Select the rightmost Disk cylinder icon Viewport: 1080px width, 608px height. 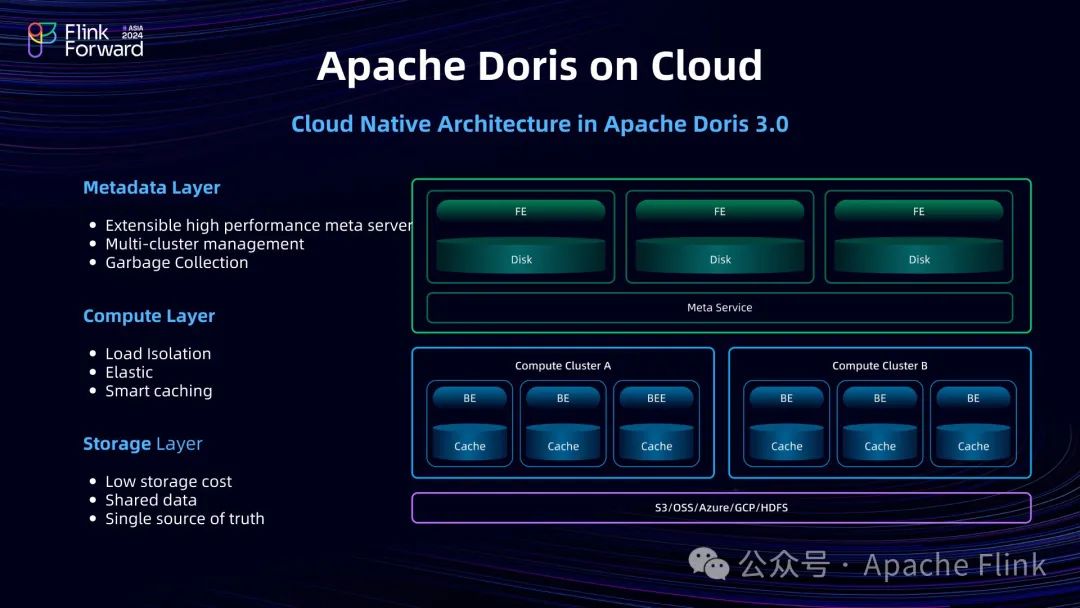pyautogui.click(x=917, y=258)
